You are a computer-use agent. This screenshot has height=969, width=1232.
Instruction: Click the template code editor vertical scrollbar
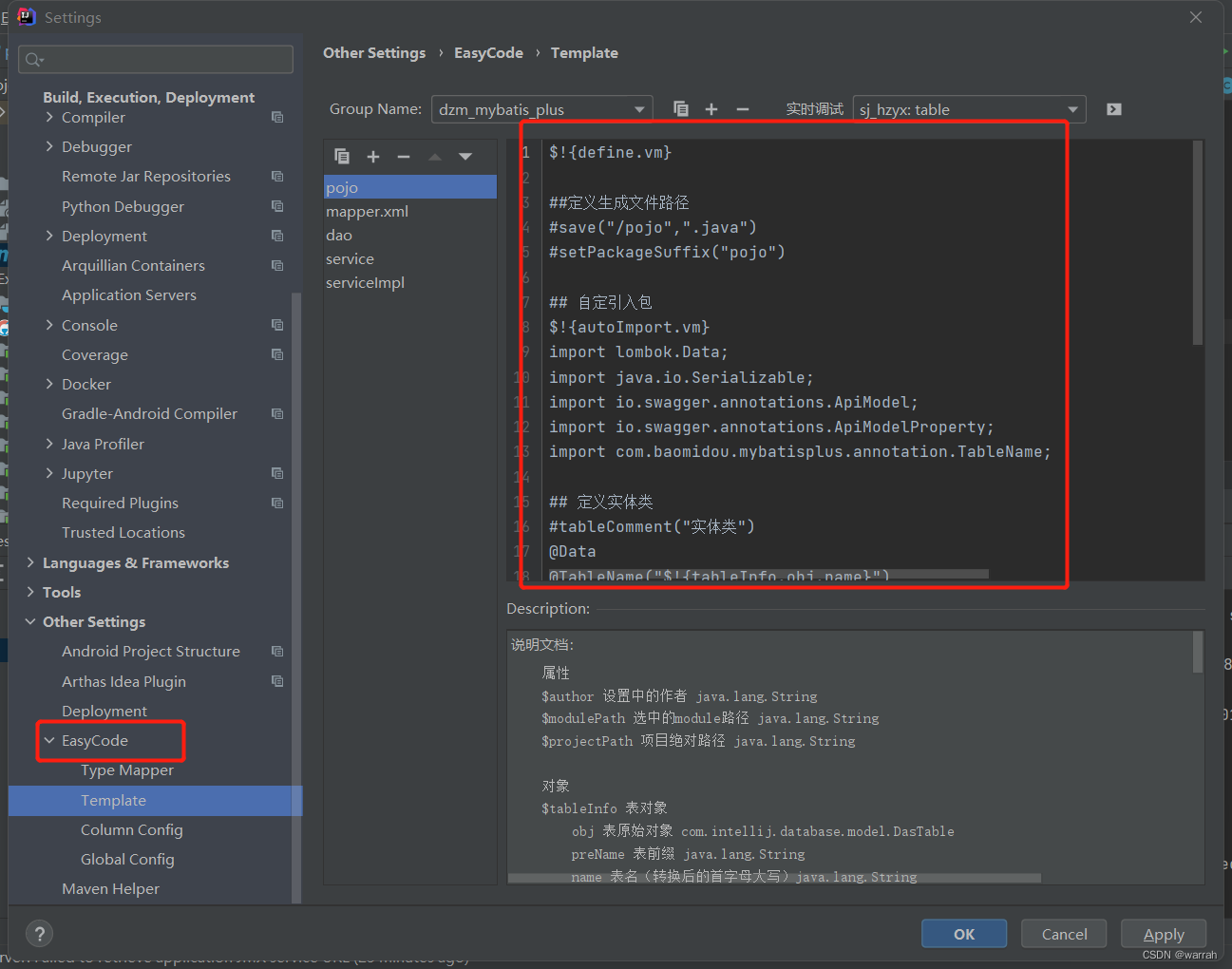1198,243
